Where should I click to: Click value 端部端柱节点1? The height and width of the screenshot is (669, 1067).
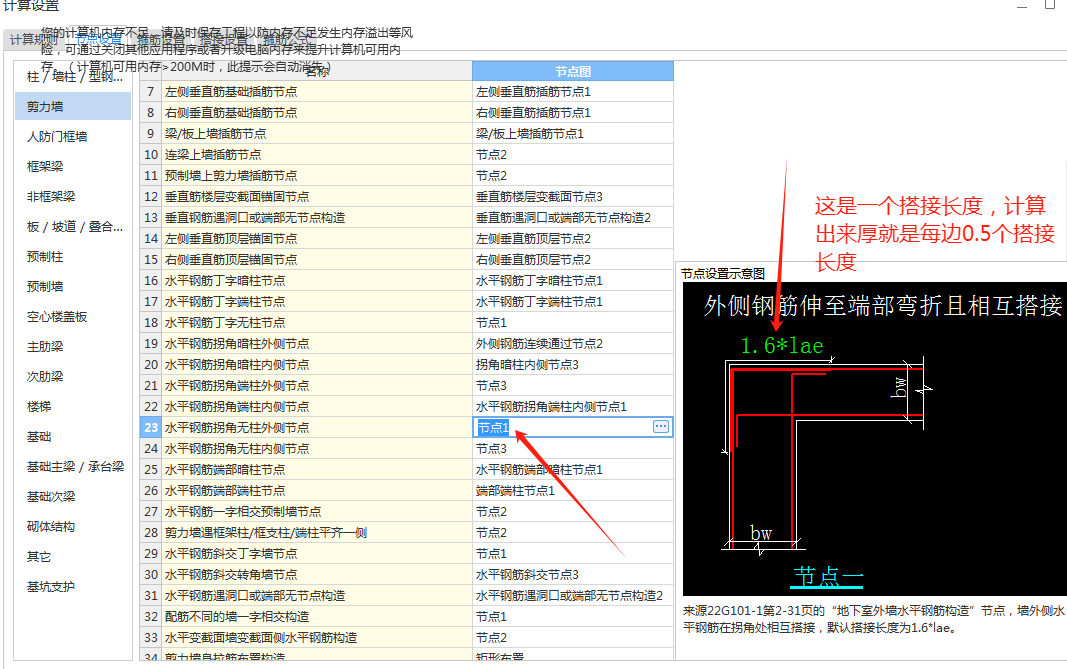[573, 491]
